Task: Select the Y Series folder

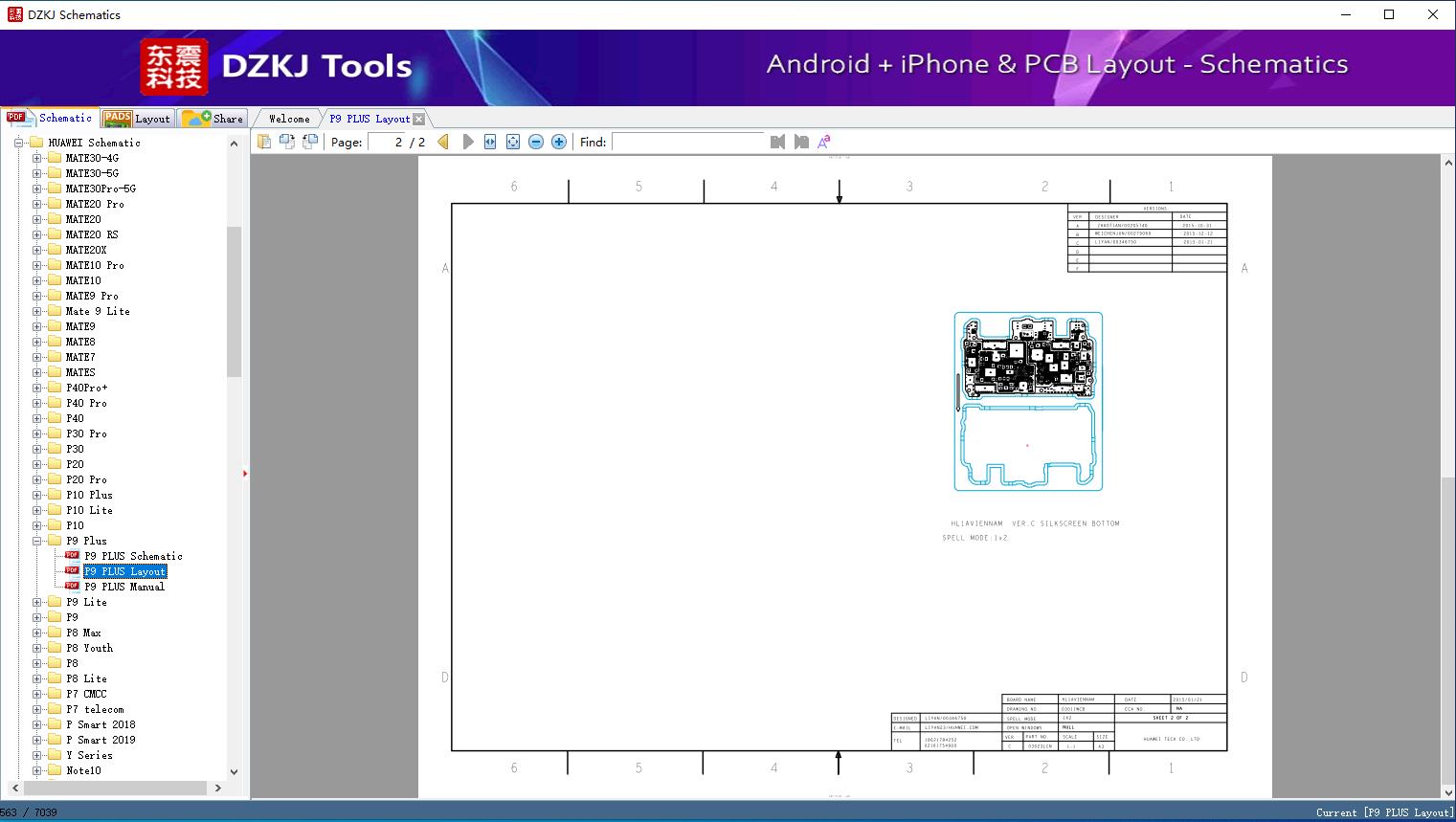Action: [89, 755]
